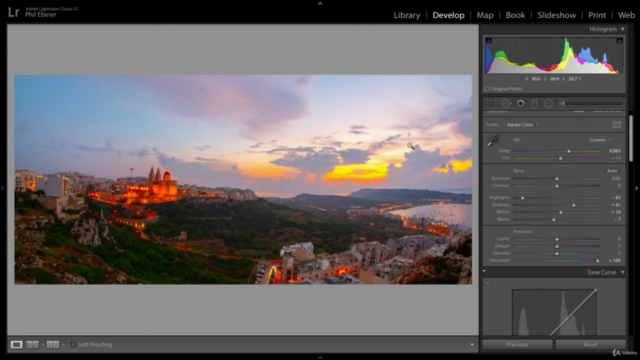Screen dimensions: 640x360
Task: Click the Dehaze slider handle
Action: (x=557, y=246)
